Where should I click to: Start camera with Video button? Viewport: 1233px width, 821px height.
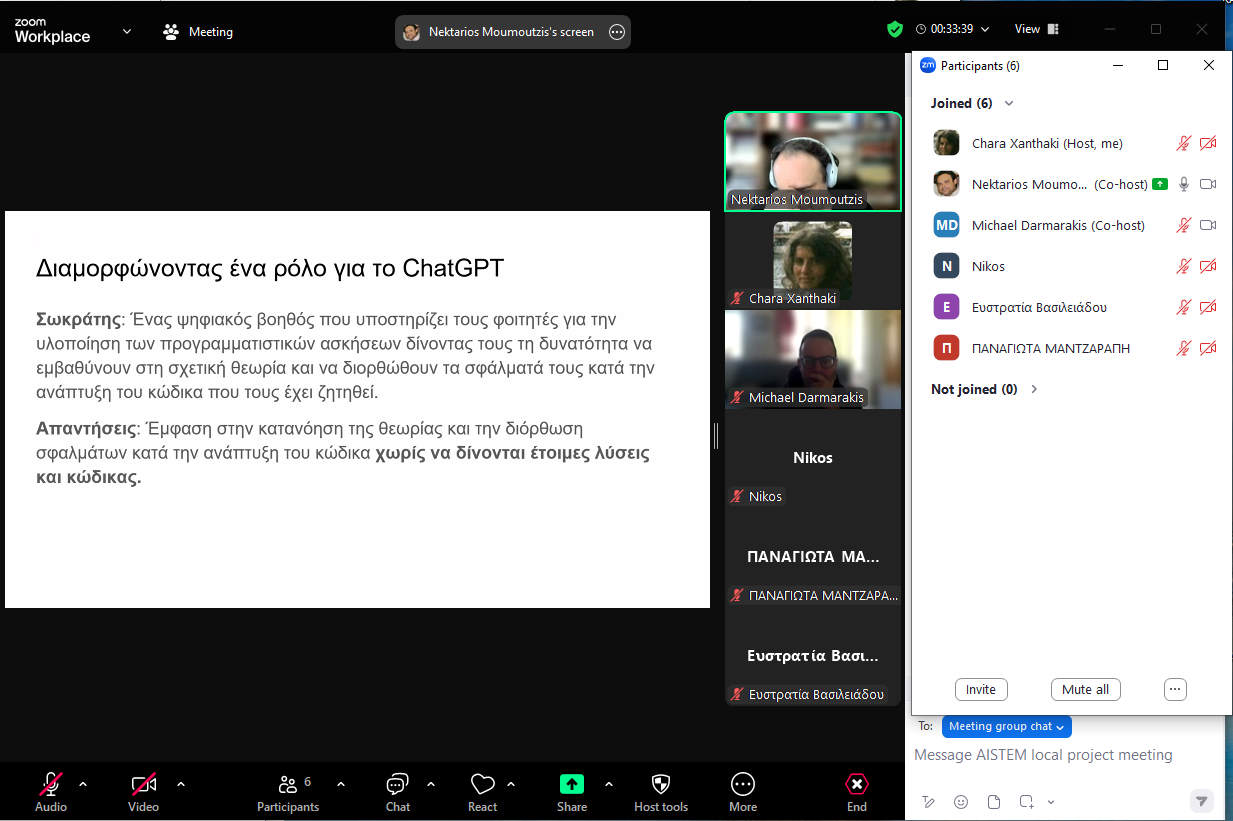pyautogui.click(x=143, y=784)
